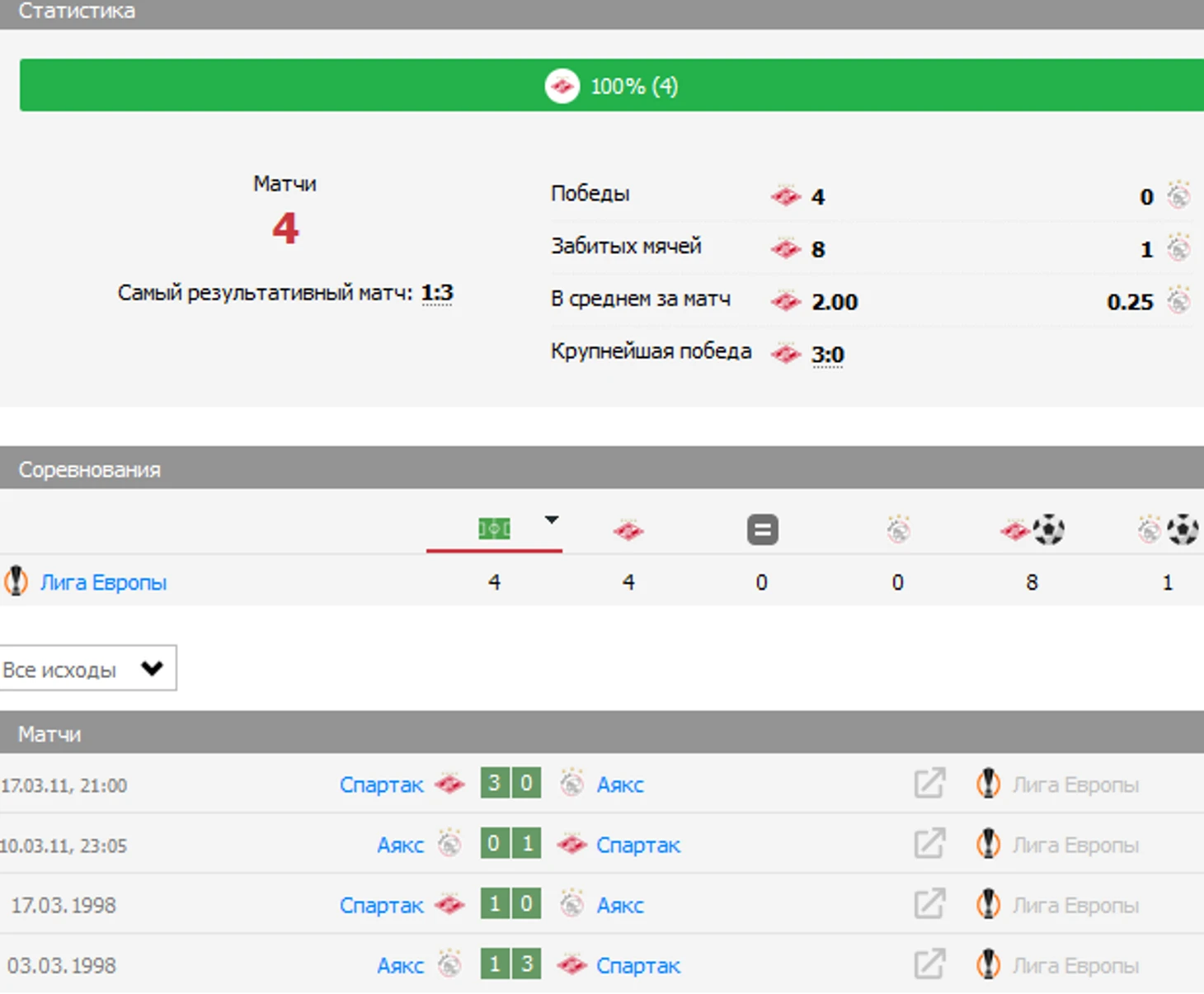
Task: Open Спартак link in 17.03.1998 match
Action: click(x=381, y=905)
